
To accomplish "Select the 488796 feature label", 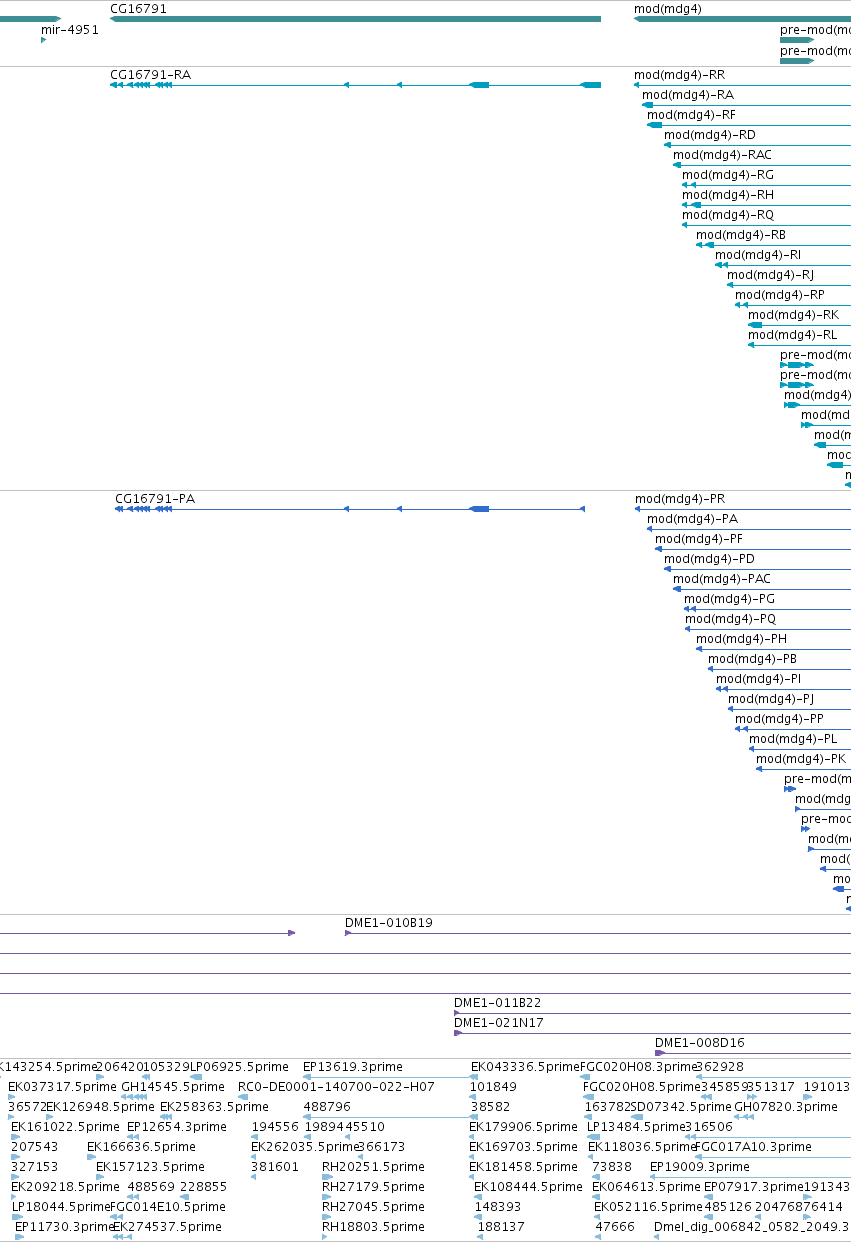I will (x=327, y=1106).
